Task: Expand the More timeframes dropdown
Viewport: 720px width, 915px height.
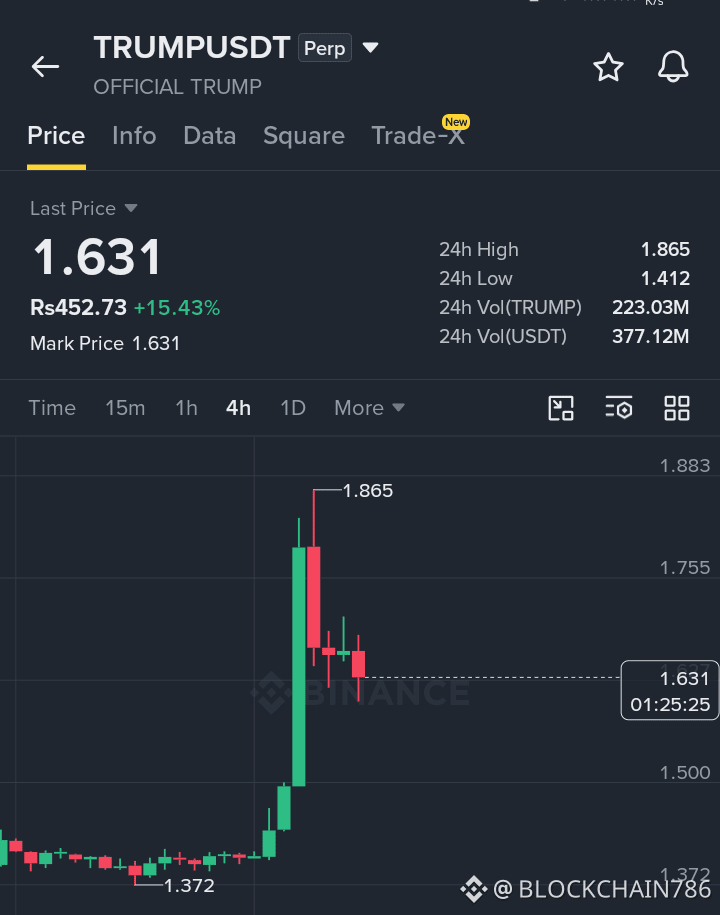Action: [369, 408]
